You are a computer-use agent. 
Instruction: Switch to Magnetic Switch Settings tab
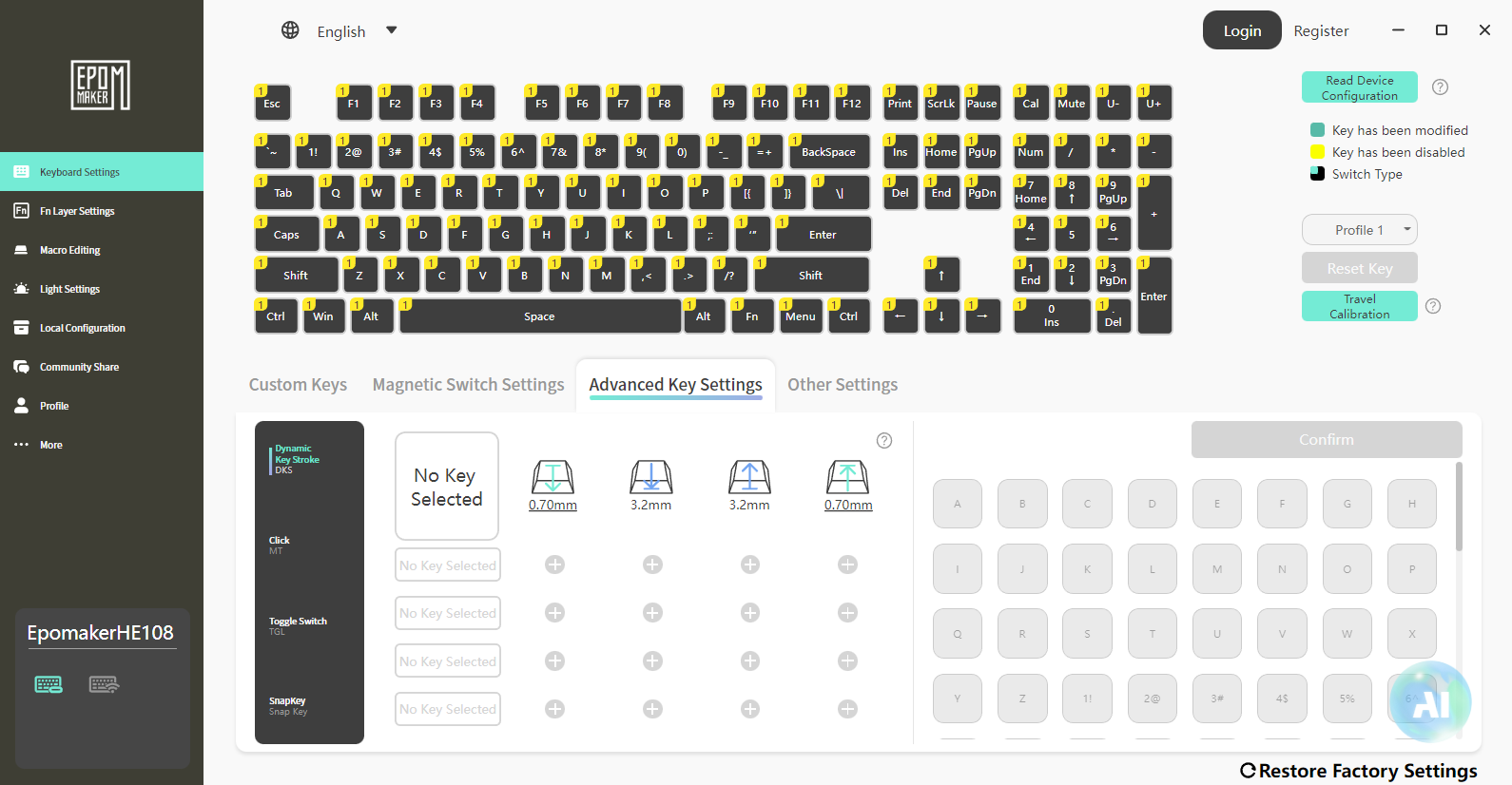pos(468,385)
